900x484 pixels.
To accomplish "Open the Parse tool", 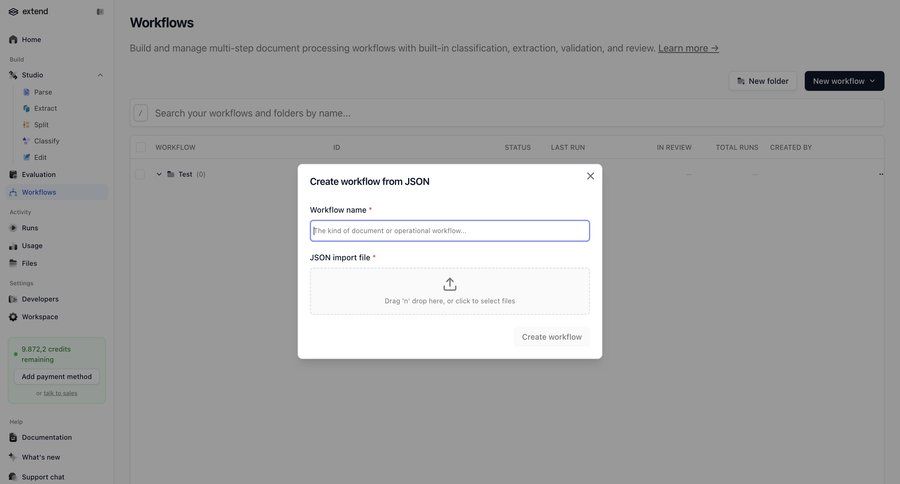I will pos(42,92).
